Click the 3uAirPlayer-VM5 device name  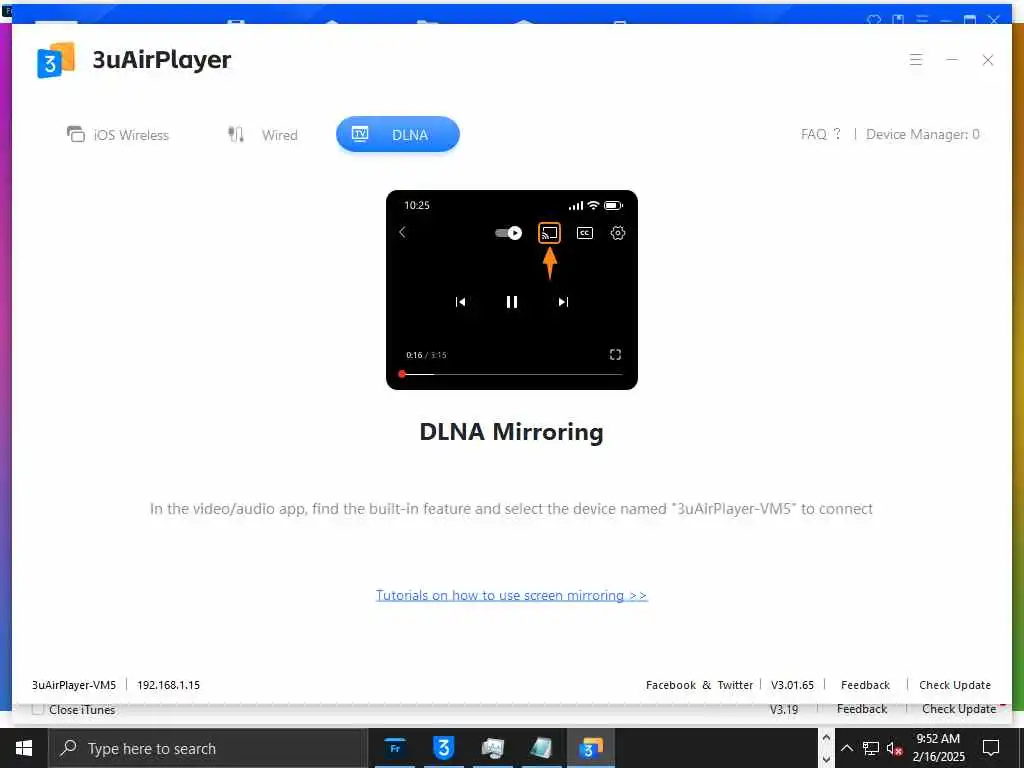(x=74, y=685)
